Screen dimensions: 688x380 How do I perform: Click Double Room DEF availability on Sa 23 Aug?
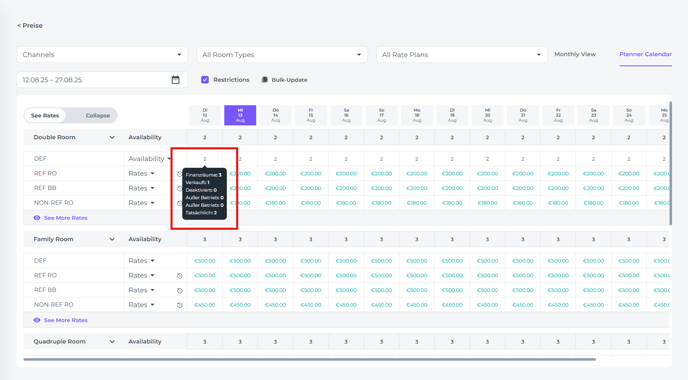[x=593, y=159]
